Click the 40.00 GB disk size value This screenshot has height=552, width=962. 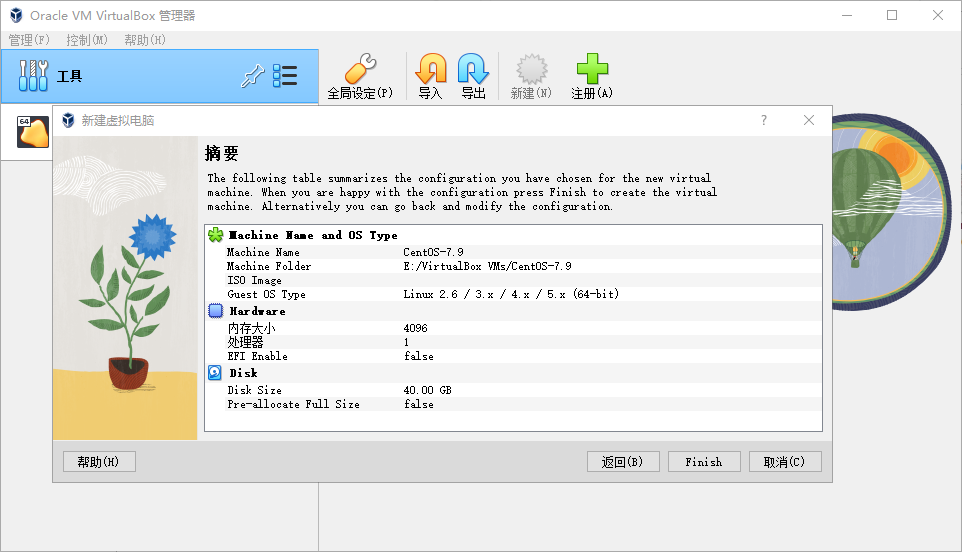427,390
